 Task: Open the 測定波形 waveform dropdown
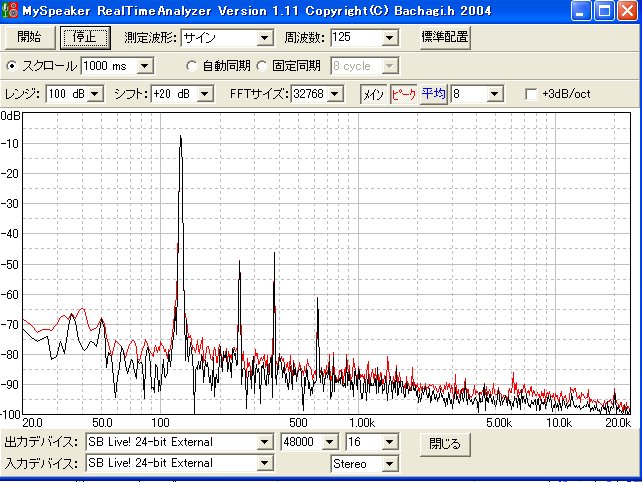coord(264,38)
